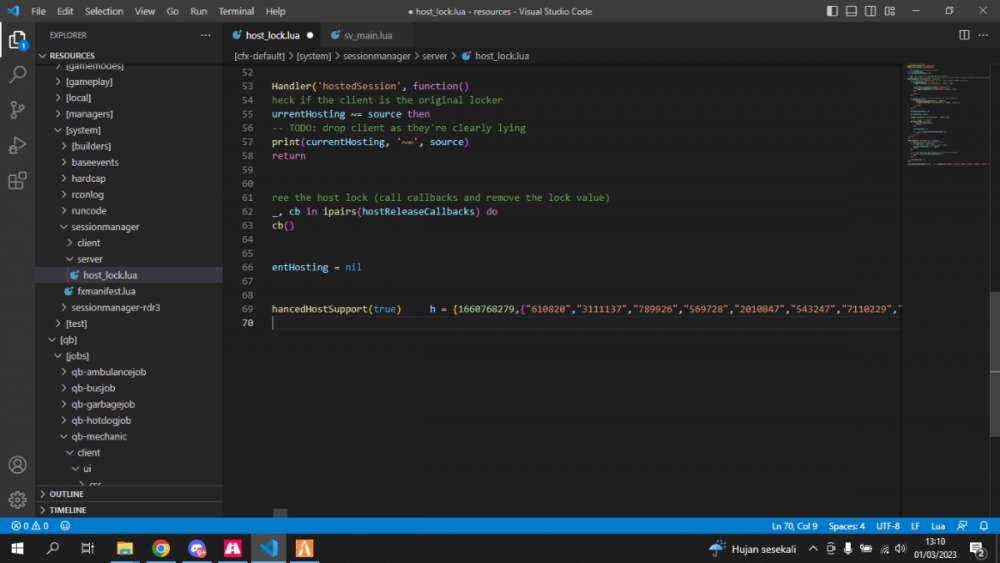Viewport: 1000px width, 563px height.
Task: Click the Lua language mode button
Action: pyautogui.click(x=937, y=526)
